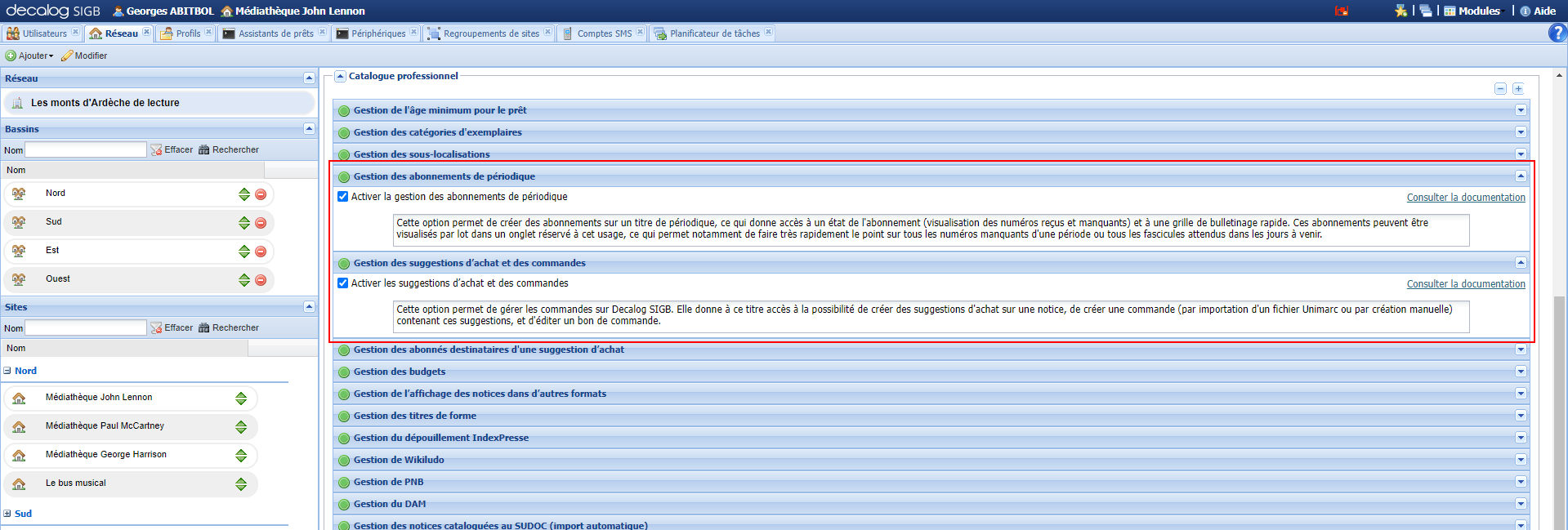Image resolution: width=1568 pixels, height=530 pixels.
Task: Expand Gestion des titres de forme section
Action: point(1521,416)
